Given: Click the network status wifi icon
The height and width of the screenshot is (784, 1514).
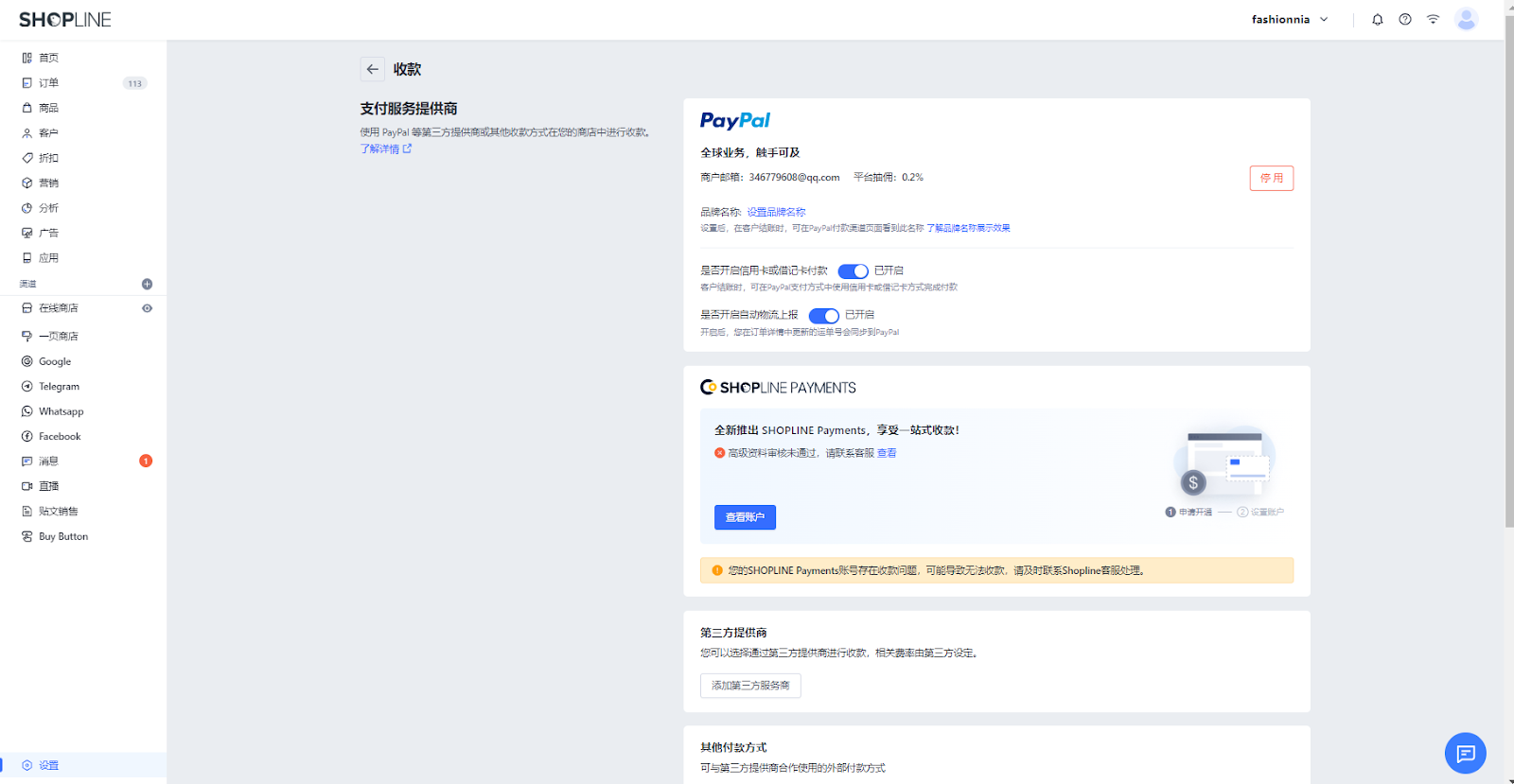Looking at the screenshot, I should pyautogui.click(x=1433, y=20).
